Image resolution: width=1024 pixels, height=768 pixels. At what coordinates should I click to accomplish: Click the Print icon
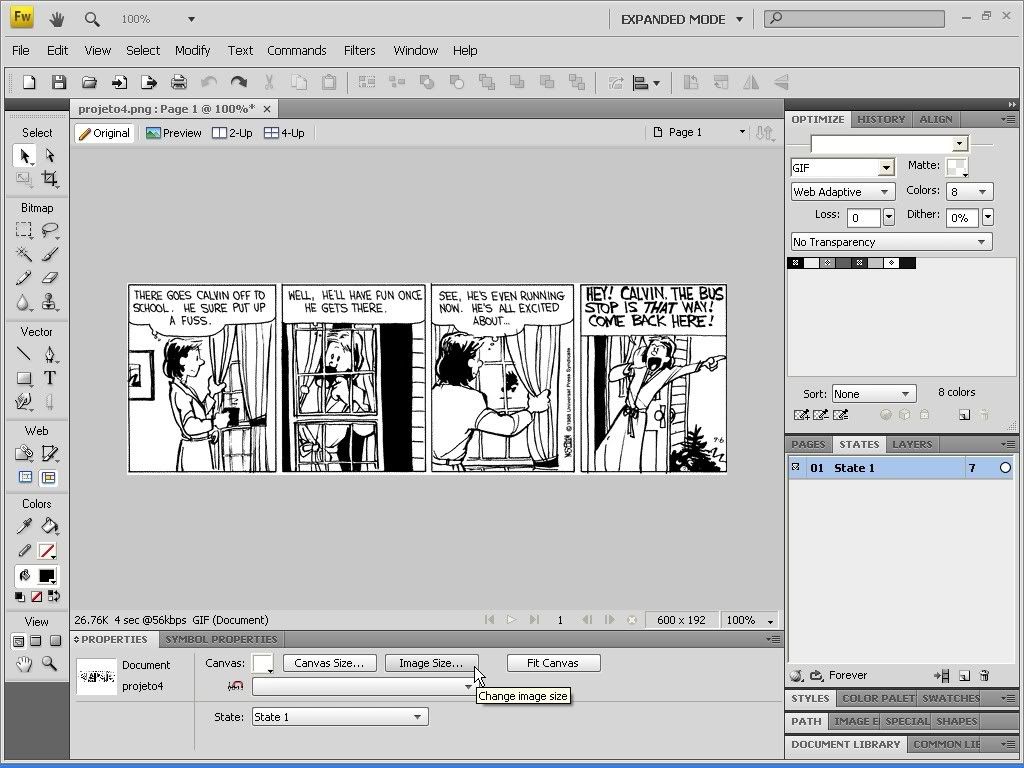[x=178, y=82]
